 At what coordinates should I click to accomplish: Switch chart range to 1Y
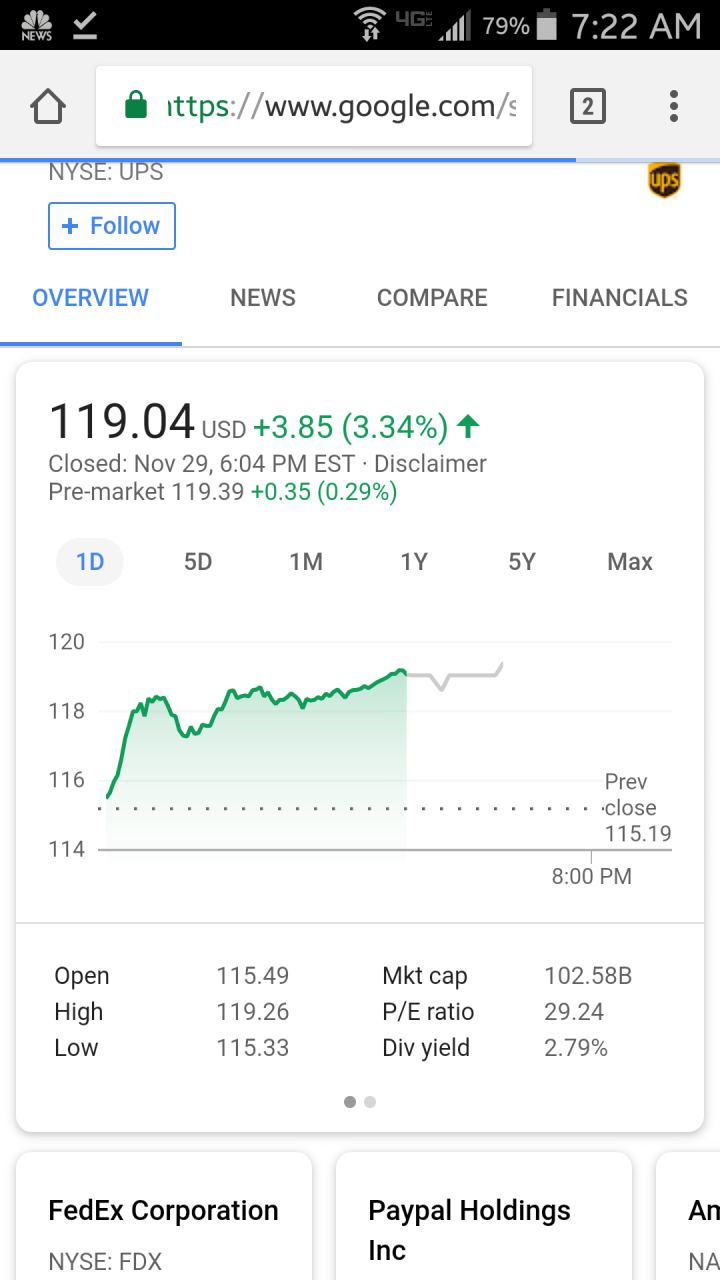[414, 562]
